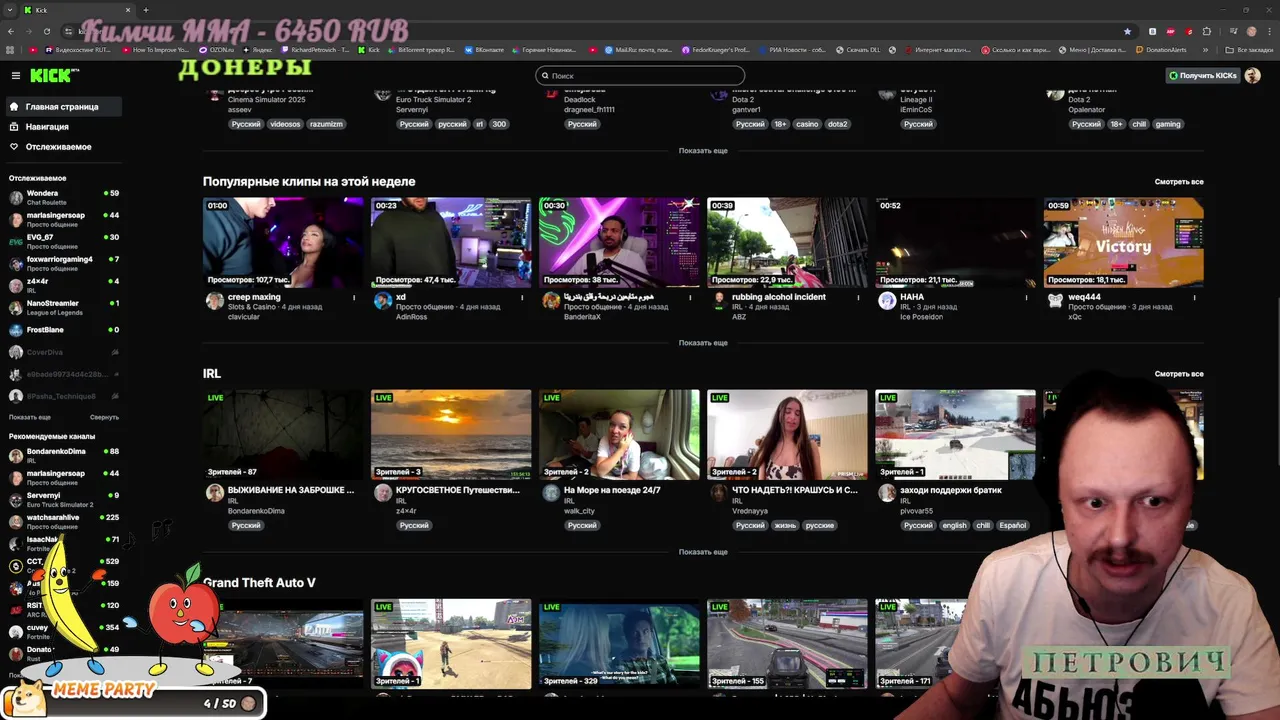
Task: Play the 'creep maxing' clip thumbnail
Action: [283, 242]
